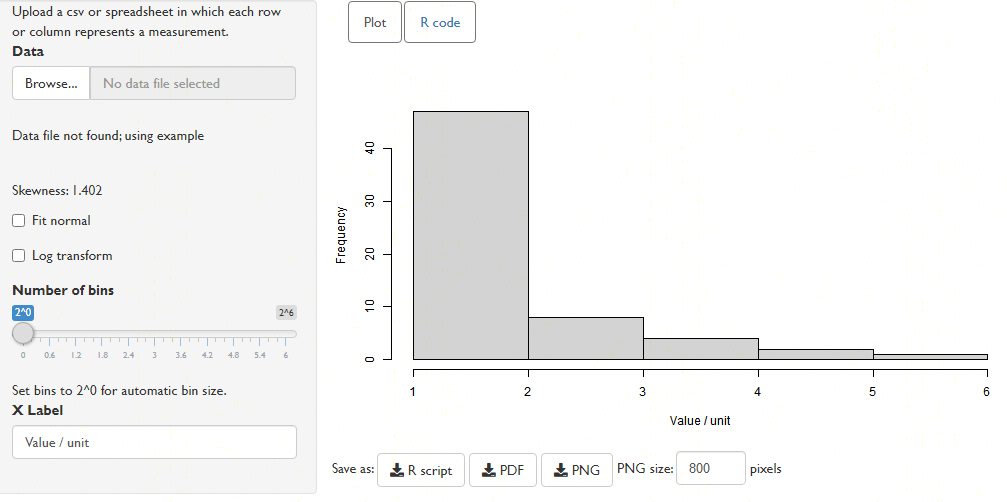This screenshot has height=502, width=1007.
Task: Click the X Label text field
Action: 154,442
